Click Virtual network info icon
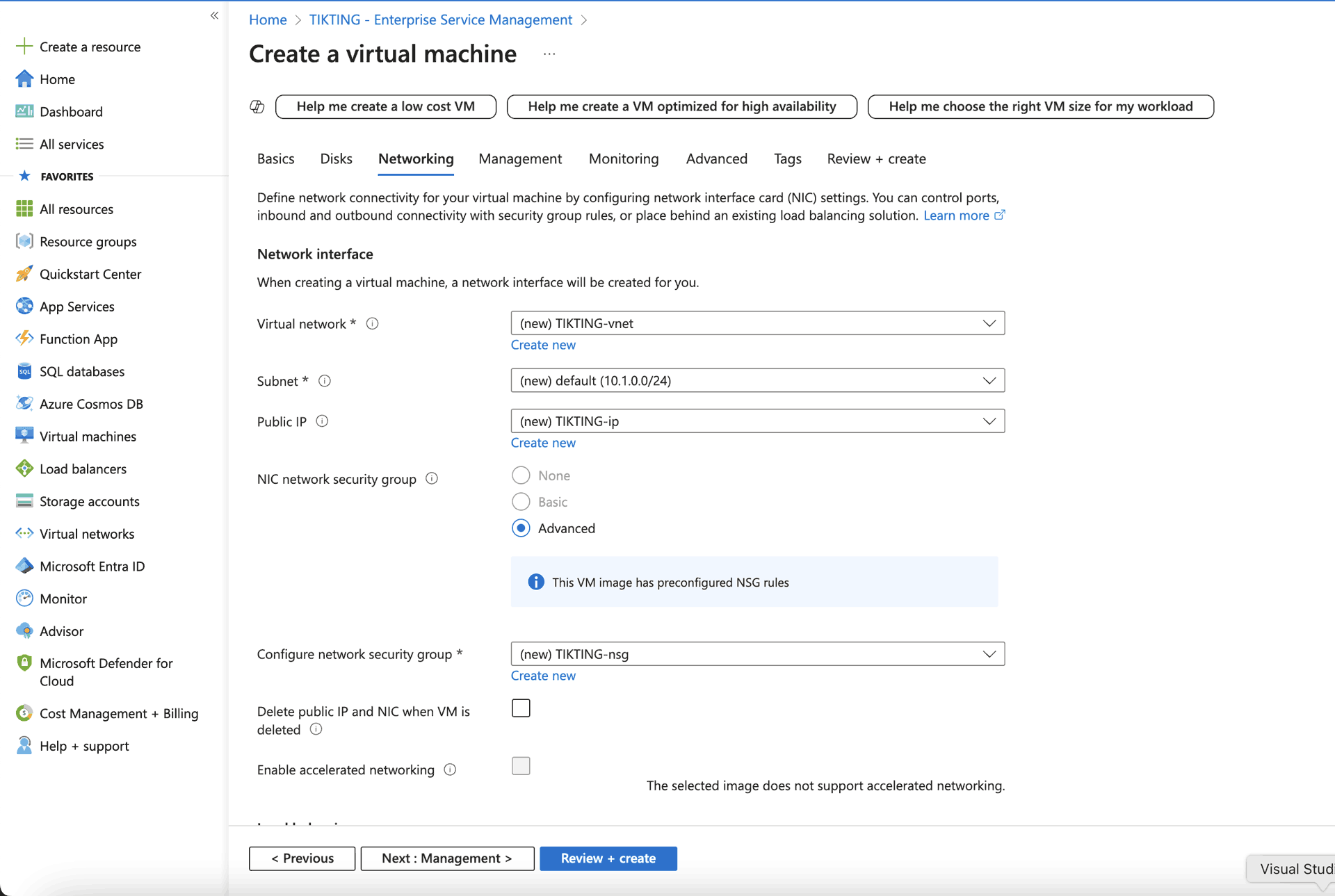This screenshot has height=896, width=1335. click(372, 323)
